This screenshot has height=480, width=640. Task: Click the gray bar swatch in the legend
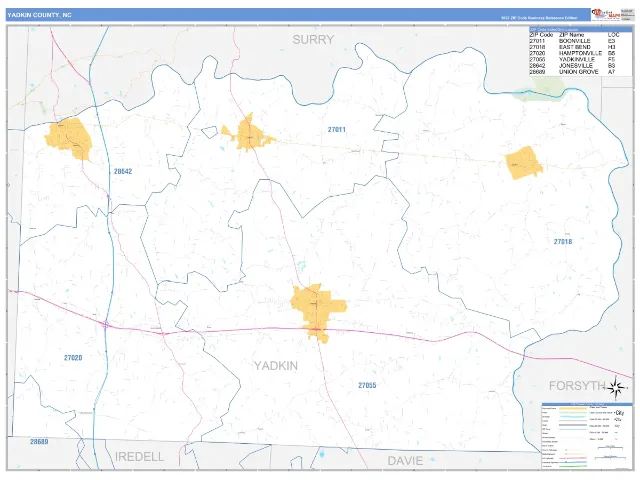(573, 426)
